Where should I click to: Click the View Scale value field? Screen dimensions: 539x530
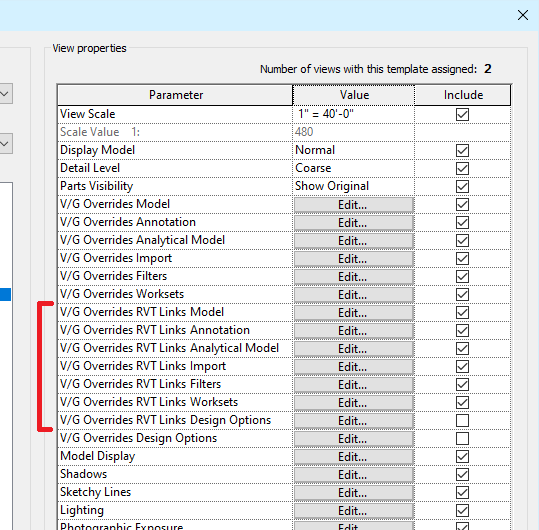click(353, 114)
